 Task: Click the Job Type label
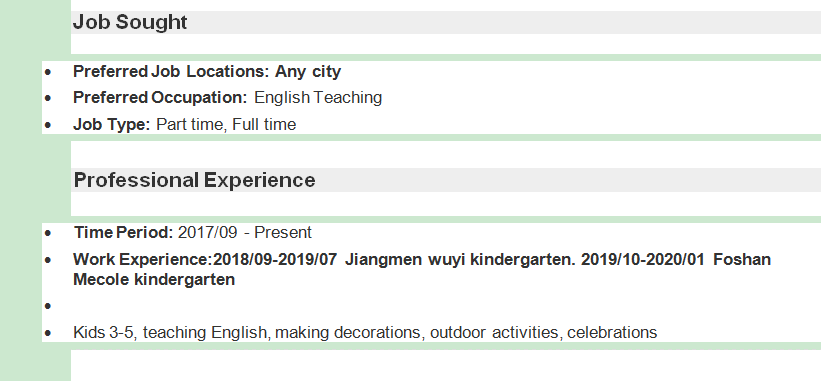click(x=112, y=125)
